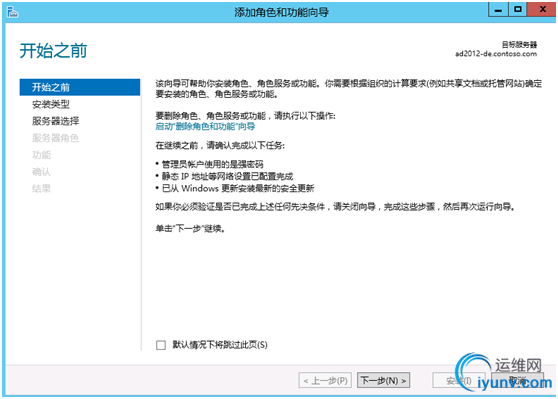Click the 管理员帐户使用的是强密码 bullet
The width and height of the screenshot is (558, 399).
212,164
